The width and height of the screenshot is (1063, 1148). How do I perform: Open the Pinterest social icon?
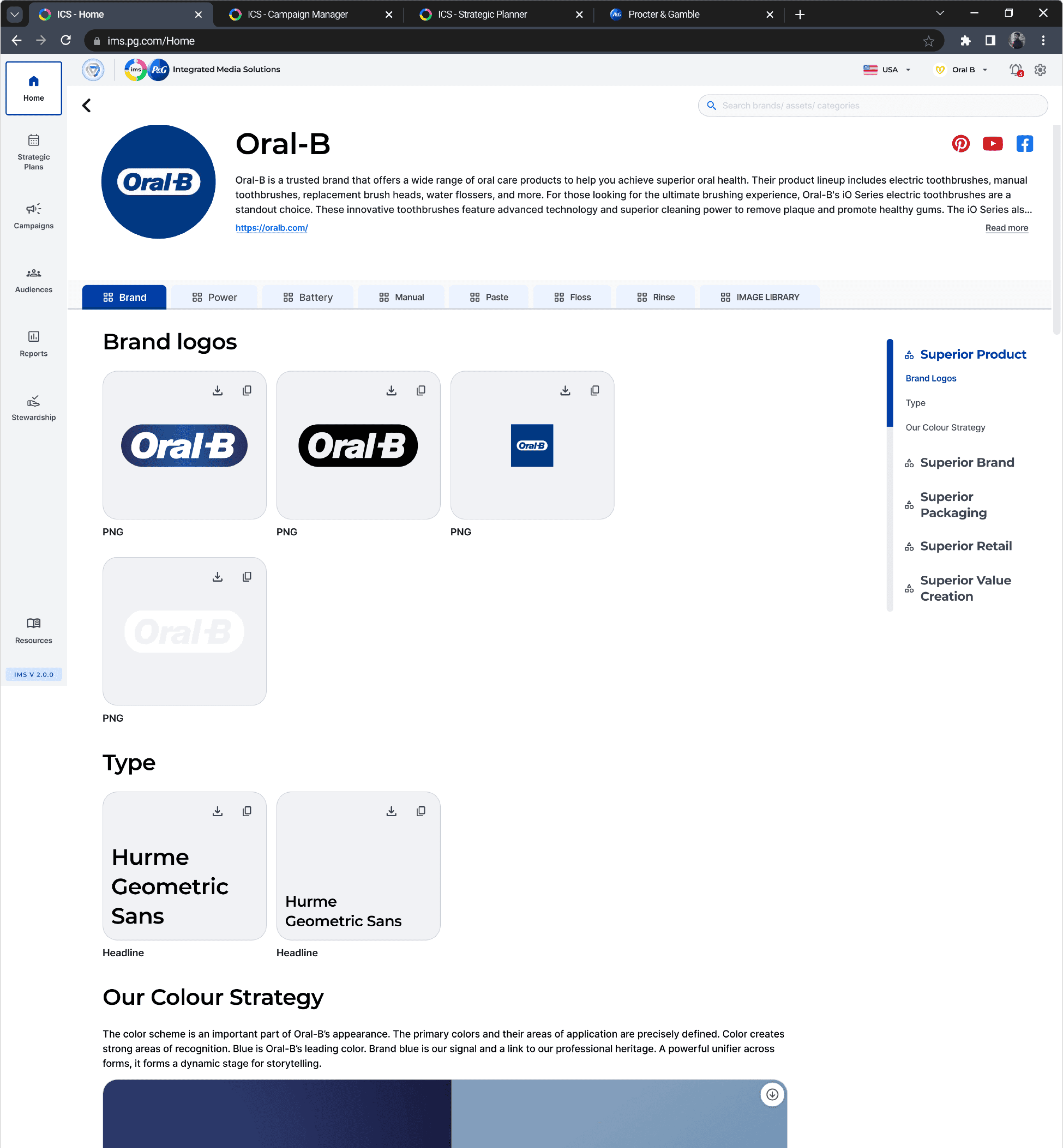point(960,144)
